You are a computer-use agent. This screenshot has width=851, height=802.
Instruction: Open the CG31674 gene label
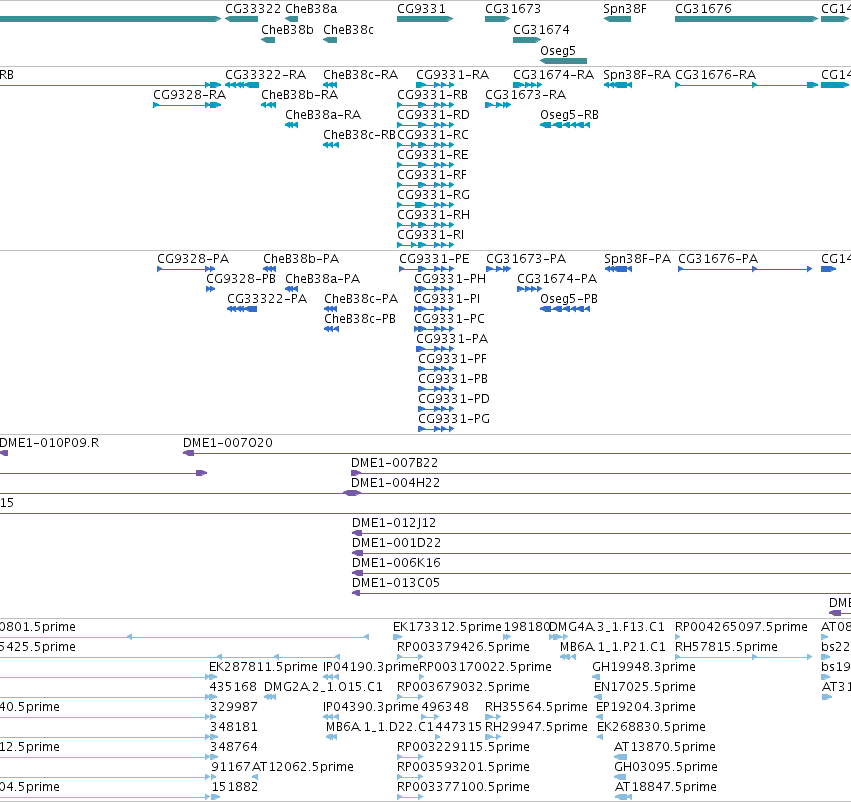[541, 30]
